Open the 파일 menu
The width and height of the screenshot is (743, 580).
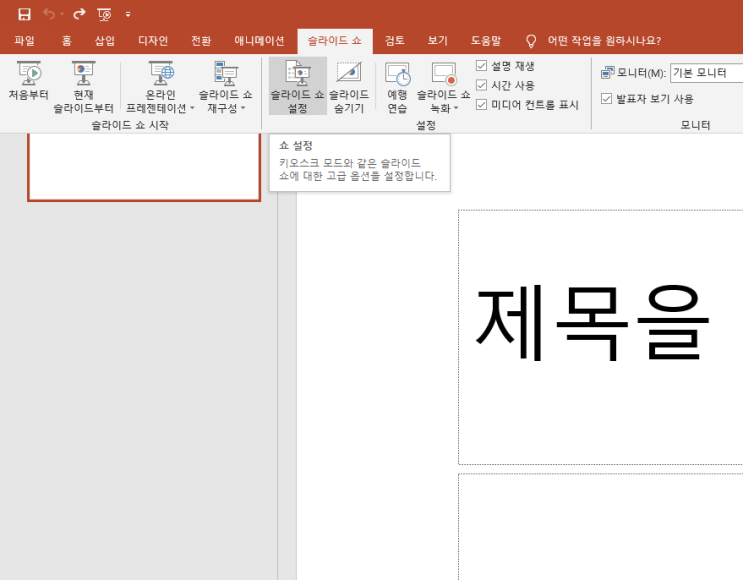(24, 41)
